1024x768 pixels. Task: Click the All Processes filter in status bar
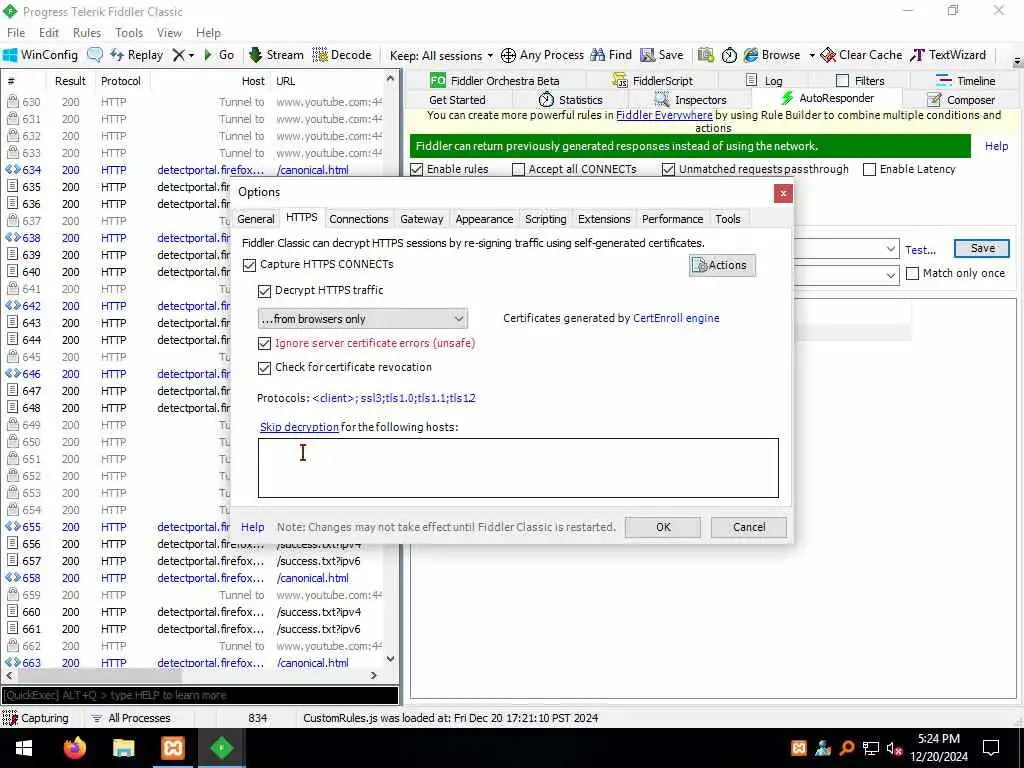[131, 718]
